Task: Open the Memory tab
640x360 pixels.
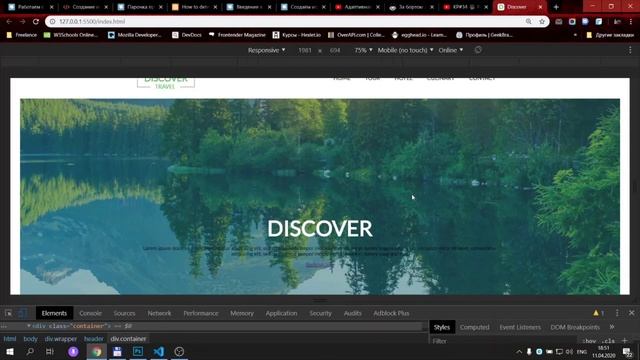Action: point(242,313)
